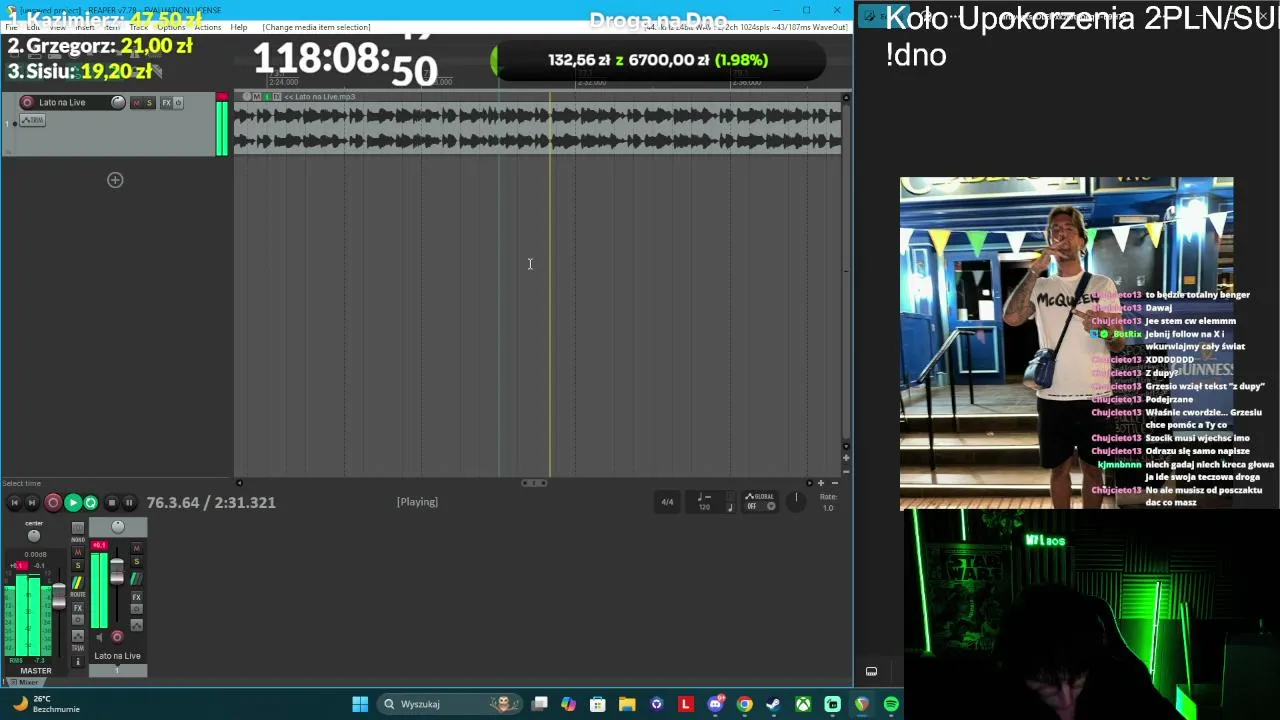Zoom in with the plus button

(x=821, y=483)
